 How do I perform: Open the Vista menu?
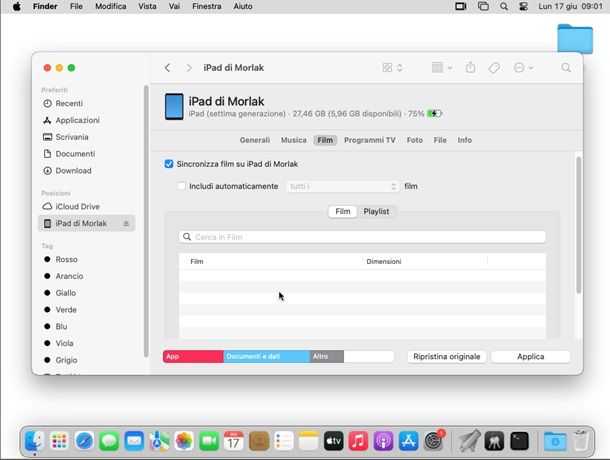[147, 6]
